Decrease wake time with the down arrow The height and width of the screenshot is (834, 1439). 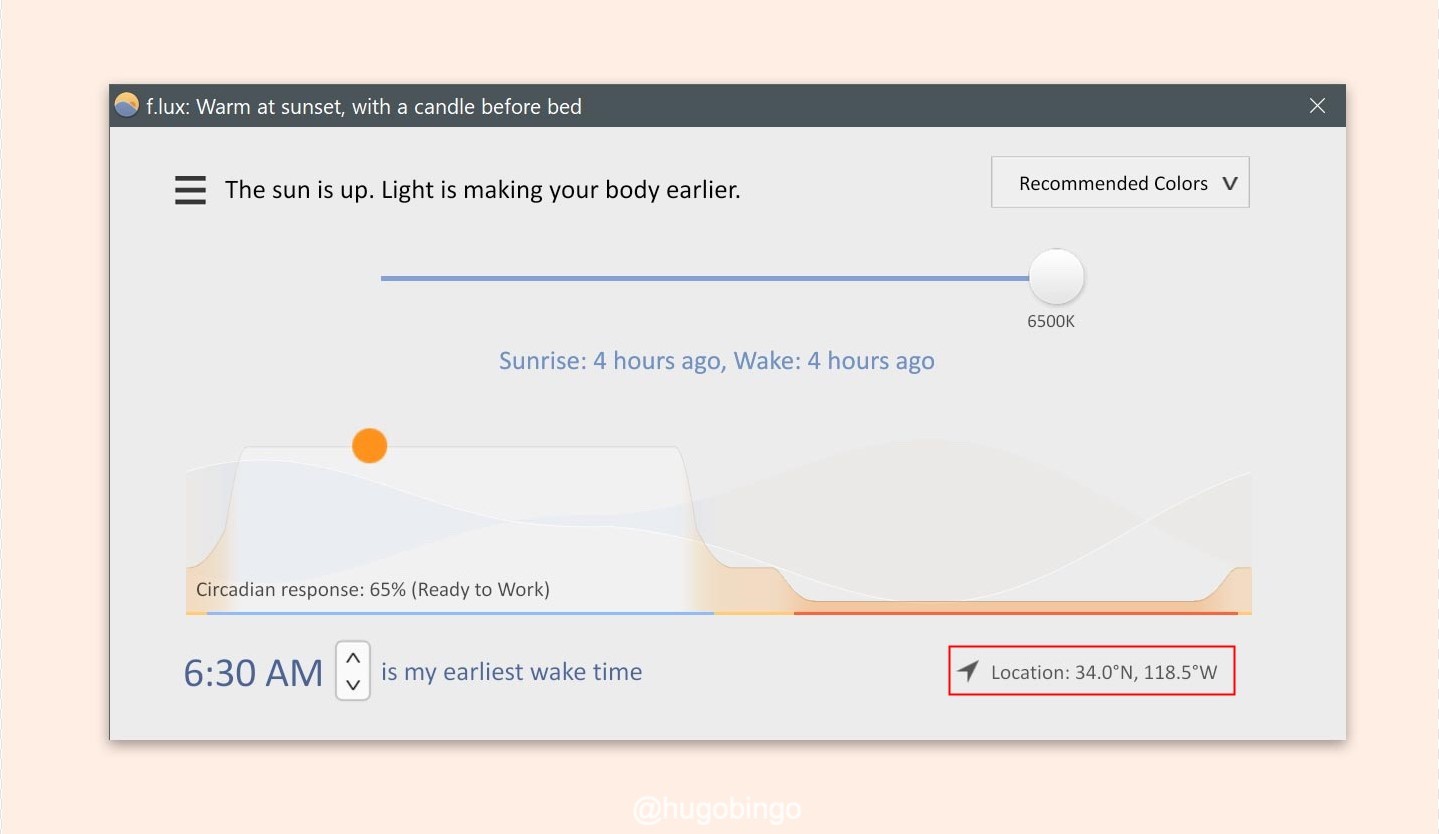pos(353,685)
